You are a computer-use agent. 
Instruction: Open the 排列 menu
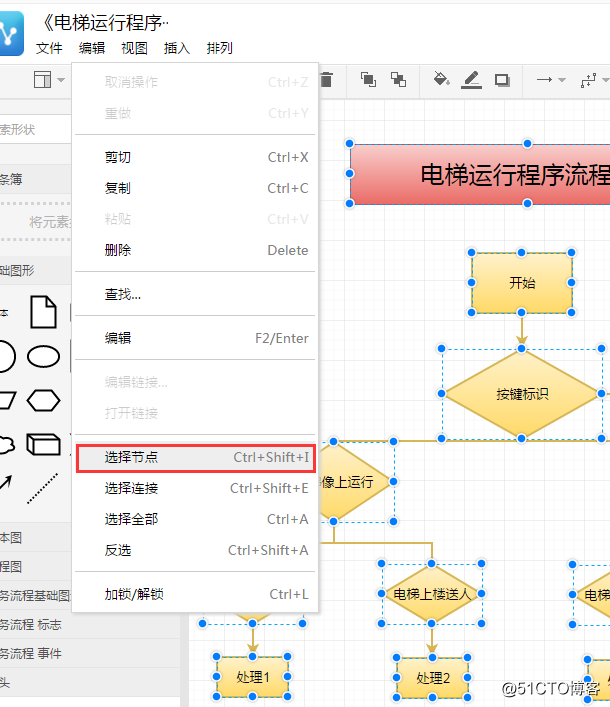220,48
